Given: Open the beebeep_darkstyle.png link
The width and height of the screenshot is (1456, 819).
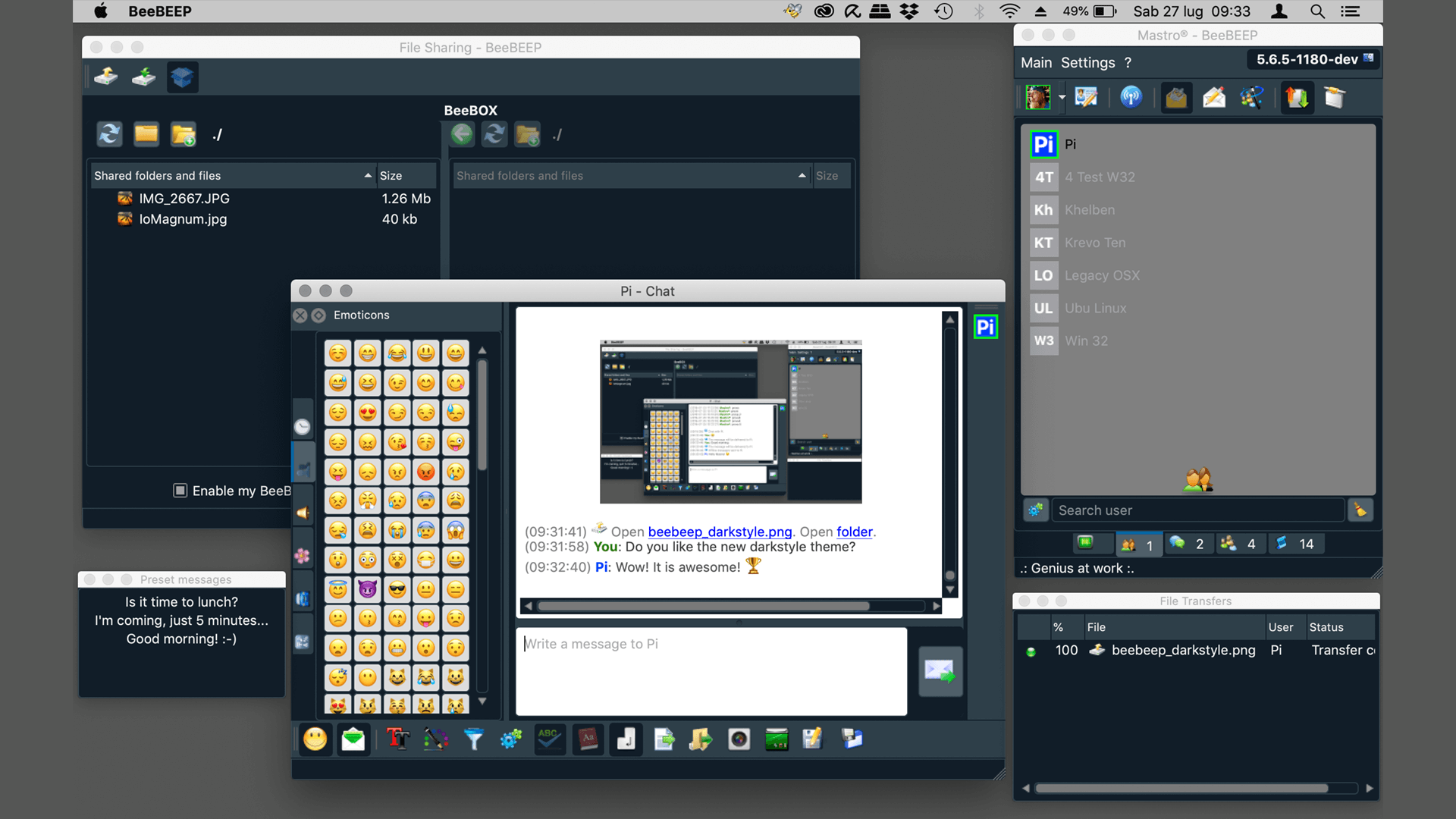Looking at the screenshot, I should pyautogui.click(x=719, y=532).
